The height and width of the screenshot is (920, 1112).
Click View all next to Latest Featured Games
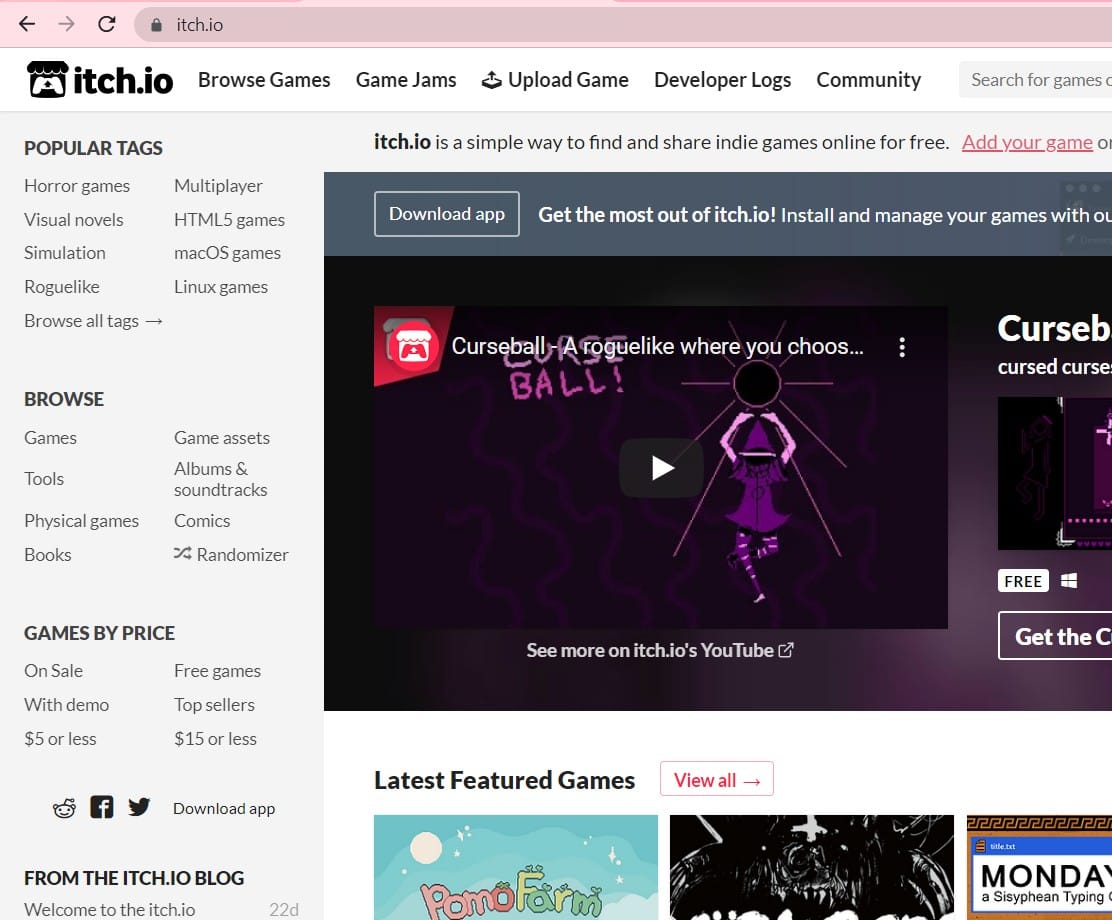717,779
